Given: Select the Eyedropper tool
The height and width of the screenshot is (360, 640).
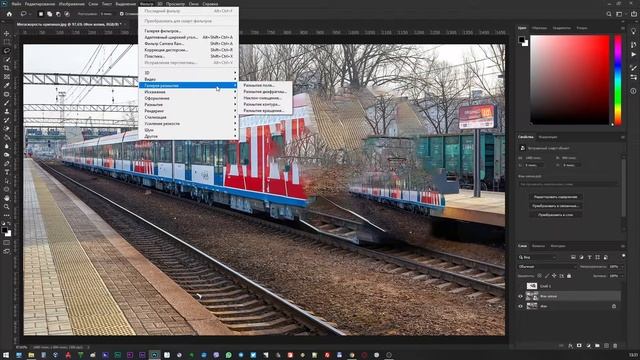Looking at the screenshot, I should 7,85.
